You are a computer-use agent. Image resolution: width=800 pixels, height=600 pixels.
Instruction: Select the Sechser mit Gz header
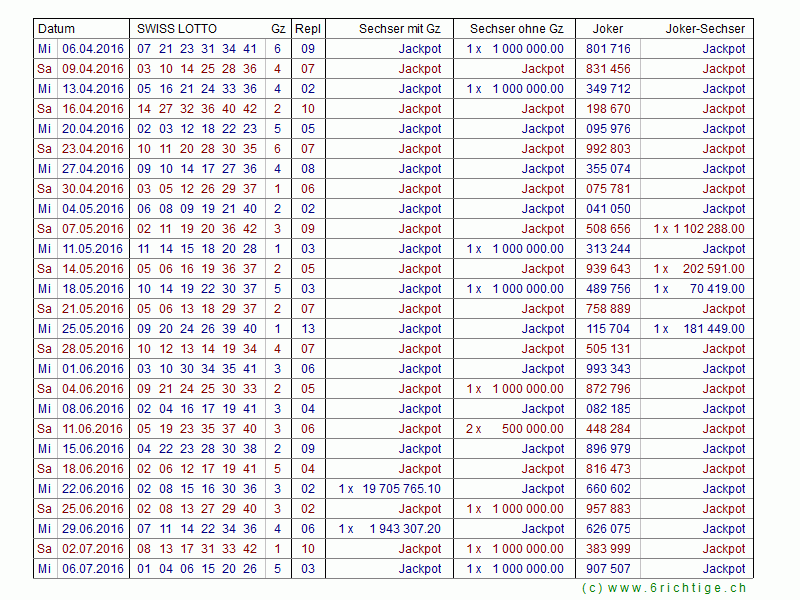[x=400, y=29]
